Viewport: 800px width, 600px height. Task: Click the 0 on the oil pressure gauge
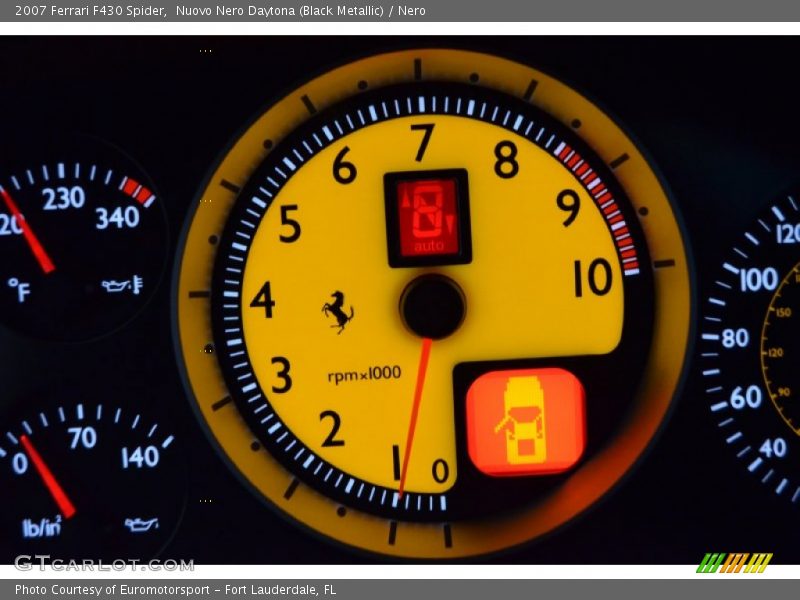pos(20,464)
